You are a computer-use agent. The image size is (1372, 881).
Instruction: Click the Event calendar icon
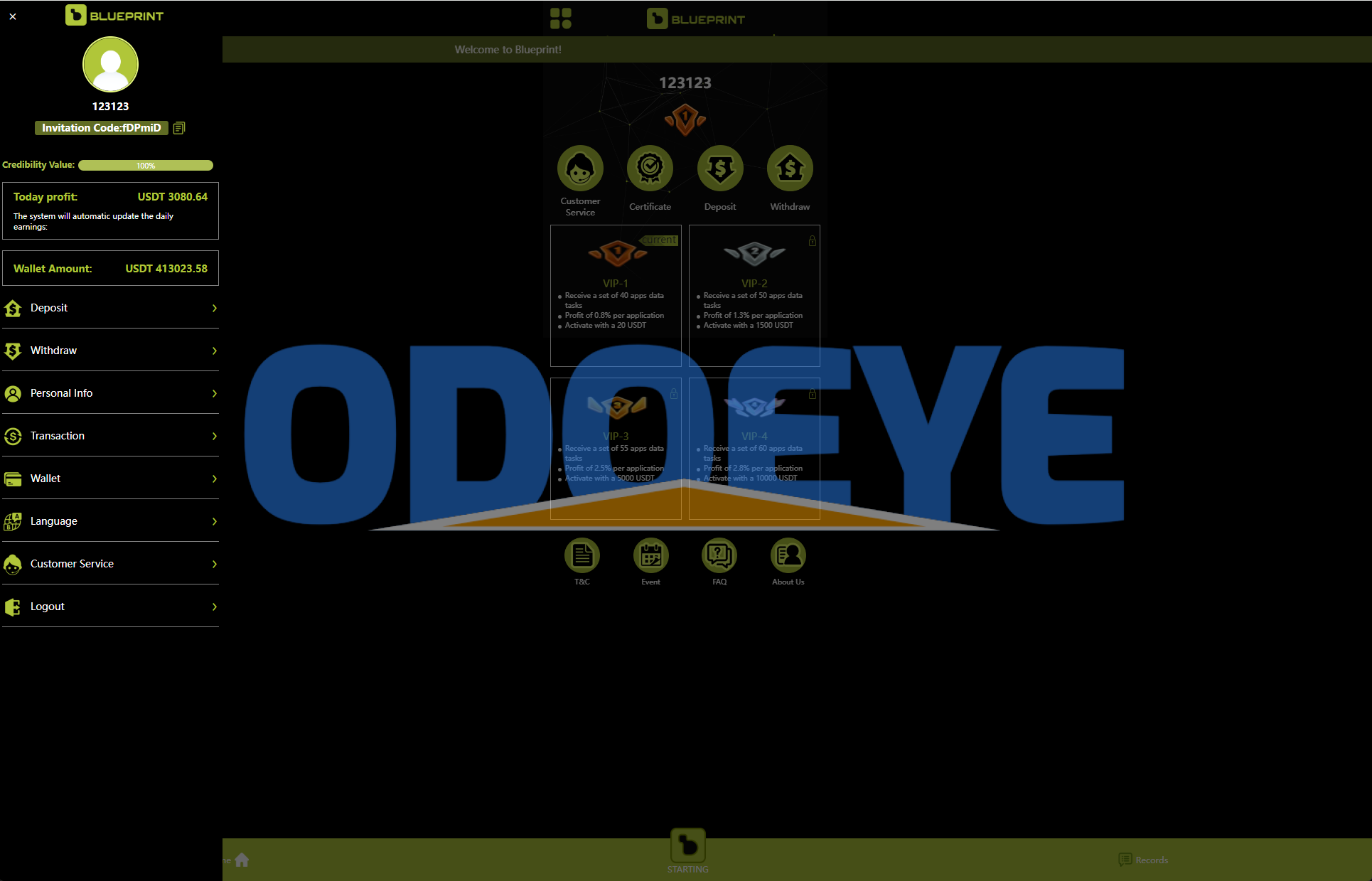[x=650, y=556]
